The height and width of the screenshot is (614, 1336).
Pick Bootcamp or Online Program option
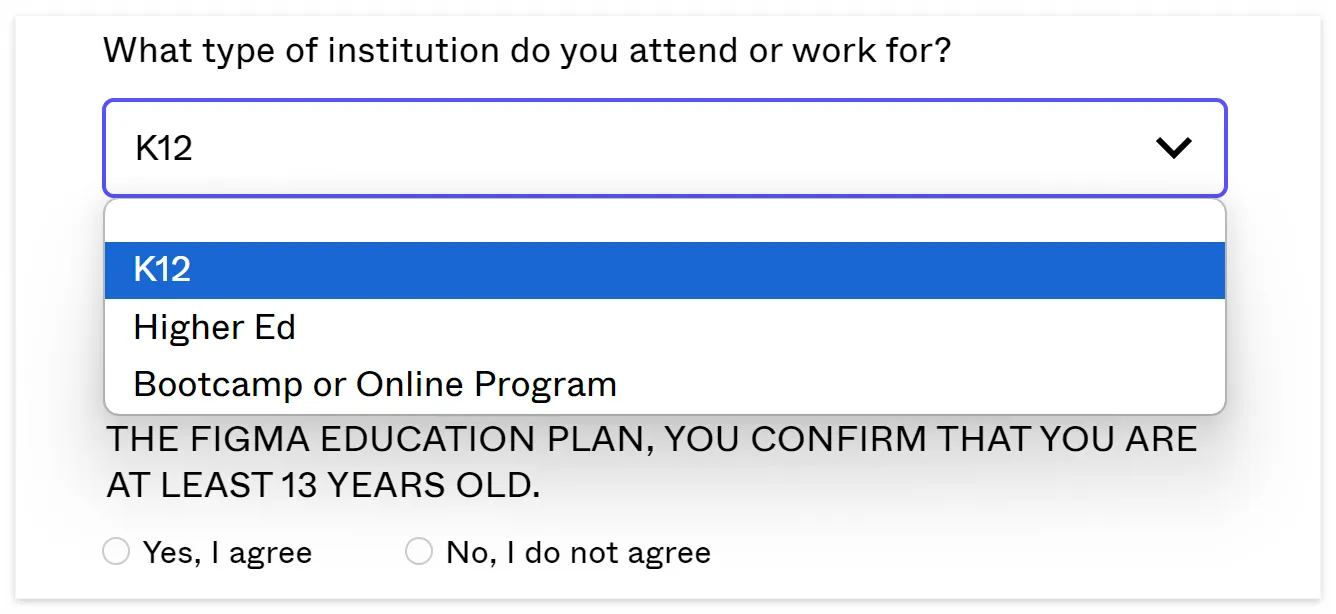pos(375,384)
